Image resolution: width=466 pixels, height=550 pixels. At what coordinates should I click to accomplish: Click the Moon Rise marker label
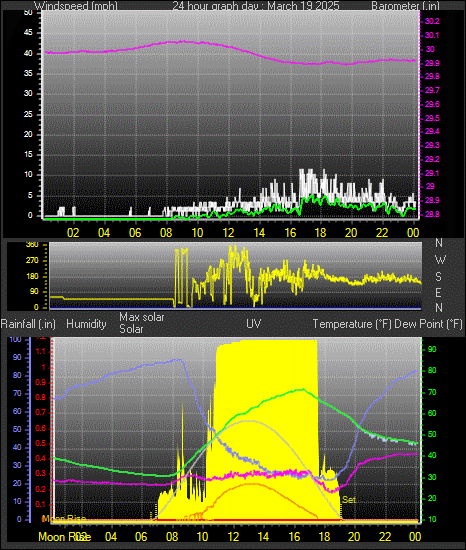[64, 519]
